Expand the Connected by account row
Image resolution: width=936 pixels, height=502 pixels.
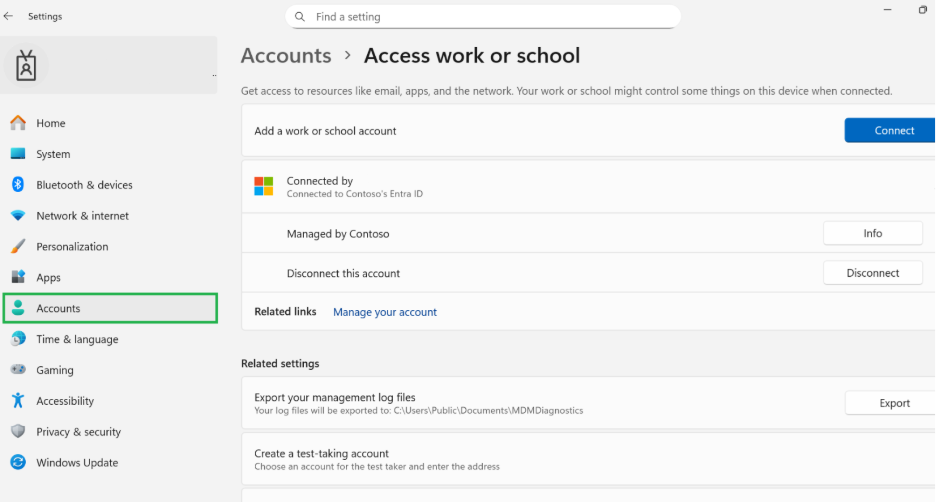tap(588, 187)
